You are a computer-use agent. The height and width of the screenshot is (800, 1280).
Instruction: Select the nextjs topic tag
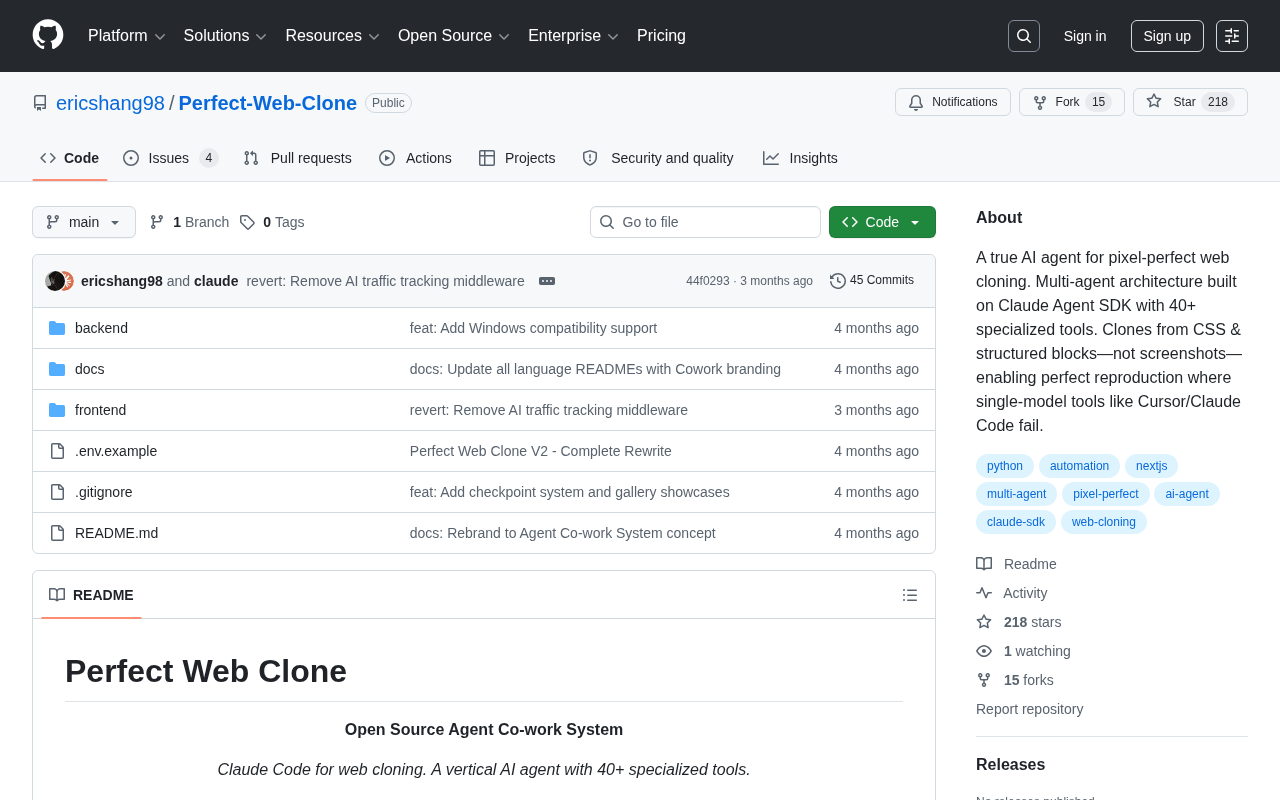(1151, 466)
